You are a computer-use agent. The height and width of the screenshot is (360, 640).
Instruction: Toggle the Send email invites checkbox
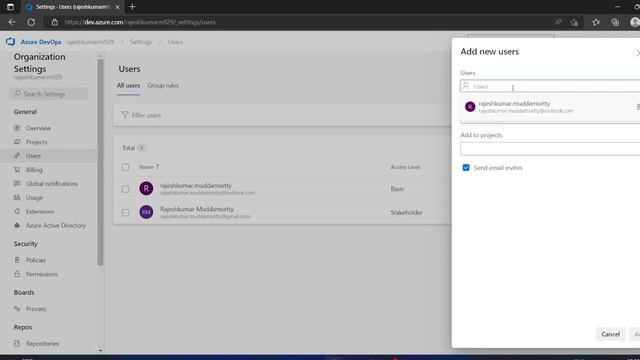tap(466, 168)
